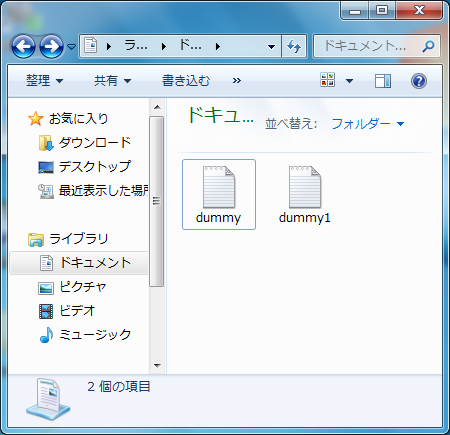Click the dummy1 file name label
Image resolution: width=450 pixels, height=435 pixels.
pos(305,218)
